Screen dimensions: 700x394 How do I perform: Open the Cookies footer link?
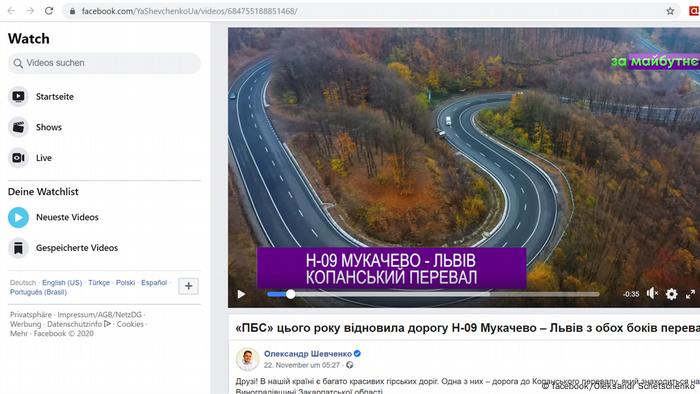click(x=130, y=324)
